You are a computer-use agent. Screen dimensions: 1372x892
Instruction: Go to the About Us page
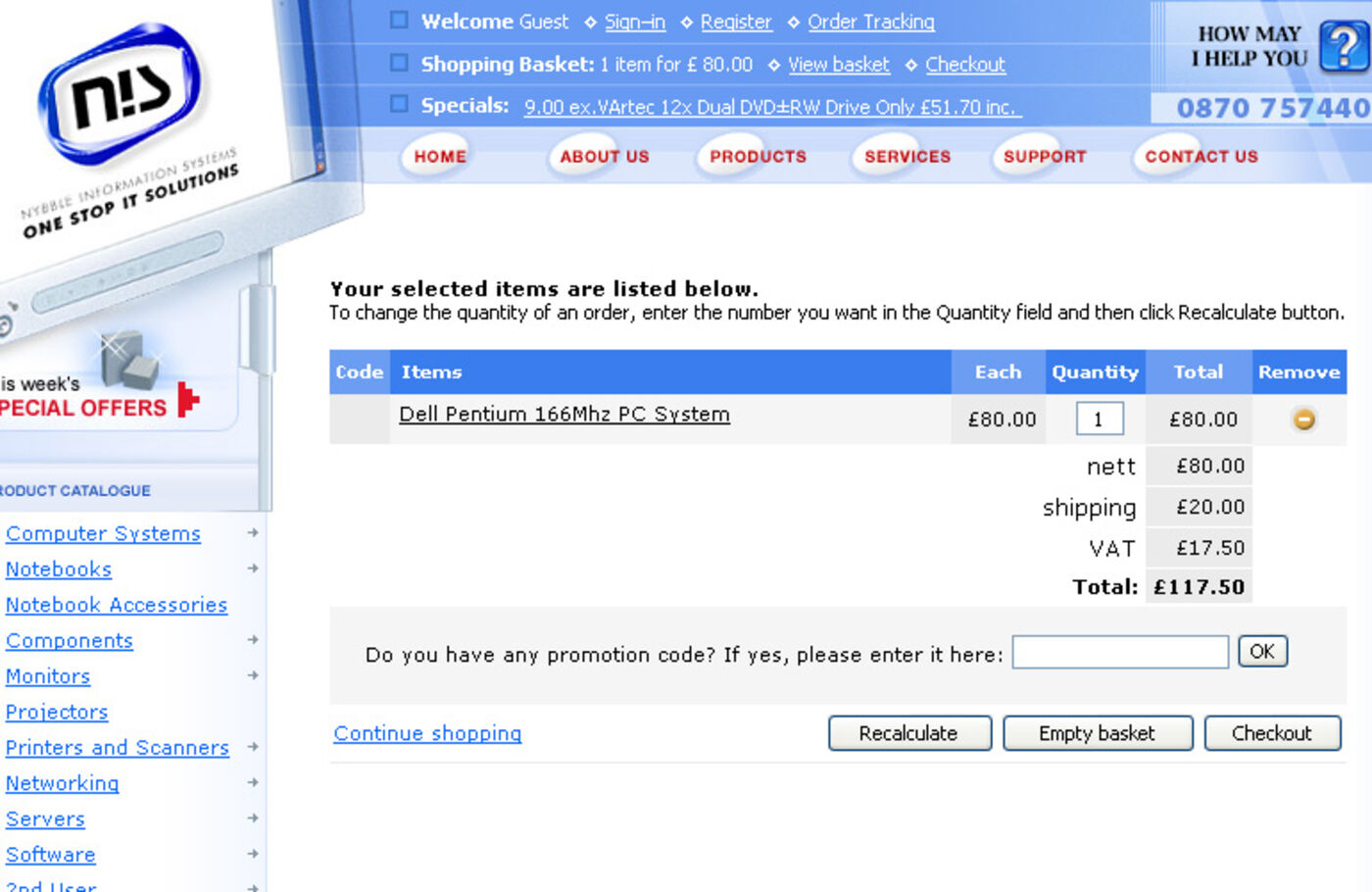pyautogui.click(x=604, y=157)
